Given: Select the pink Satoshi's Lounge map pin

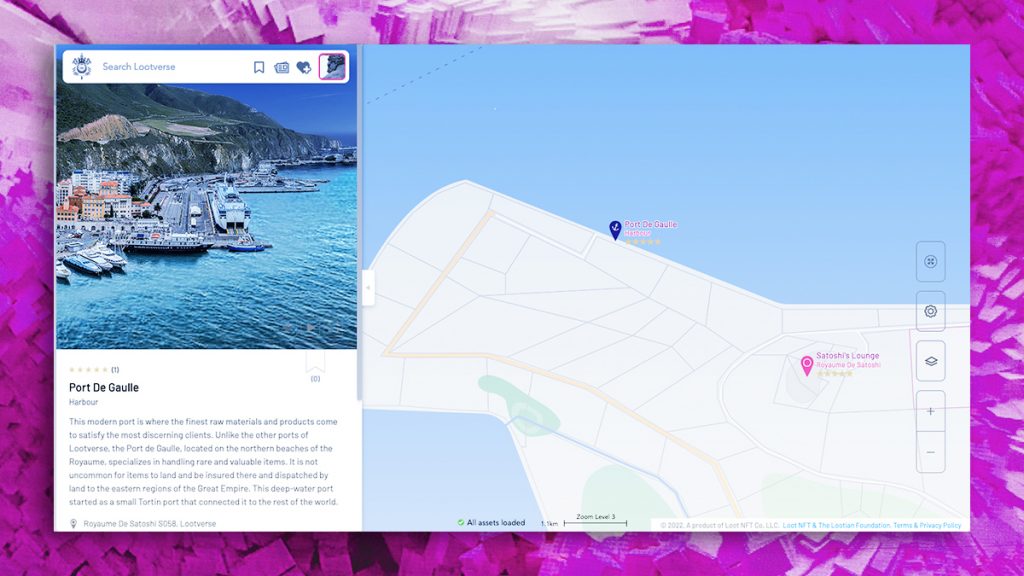Looking at the screenshot, I should pyautogui.click(x=807, y=366).
